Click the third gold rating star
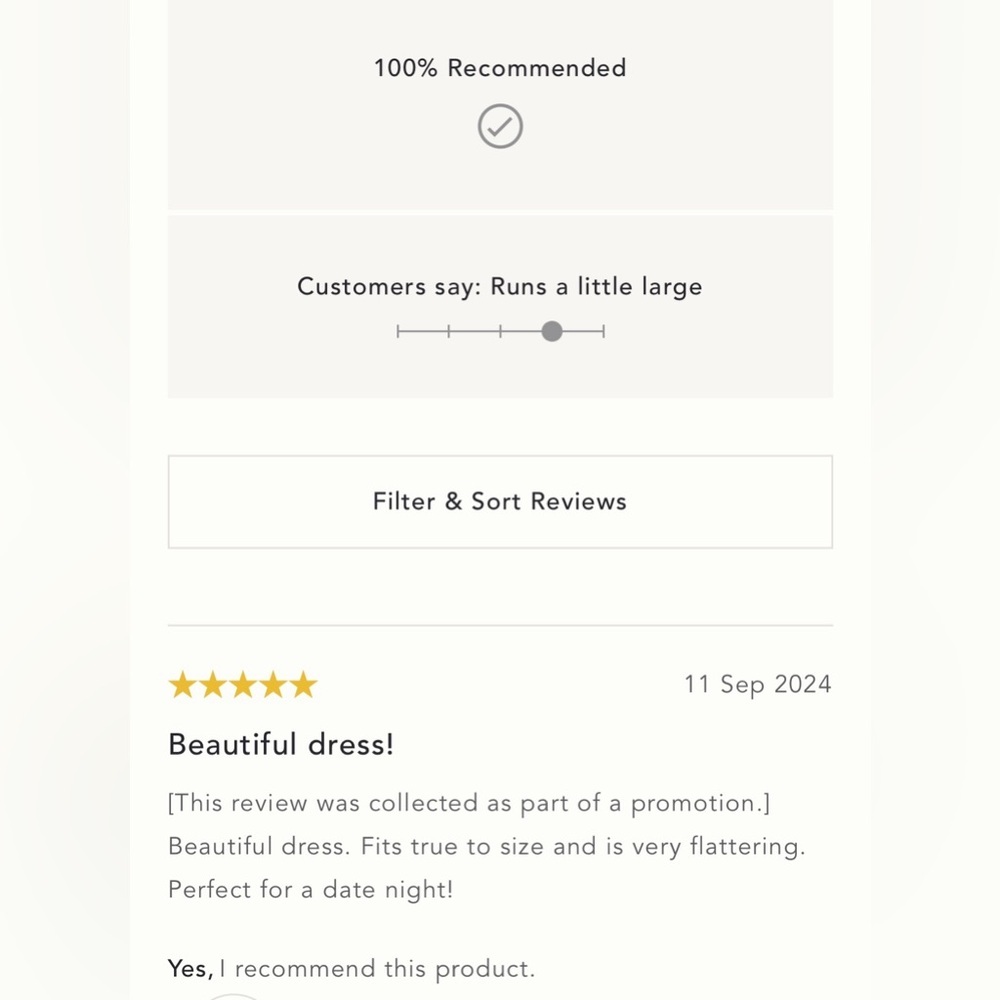Viewport: 1000px width, 1000px height. tap(242, 685)
